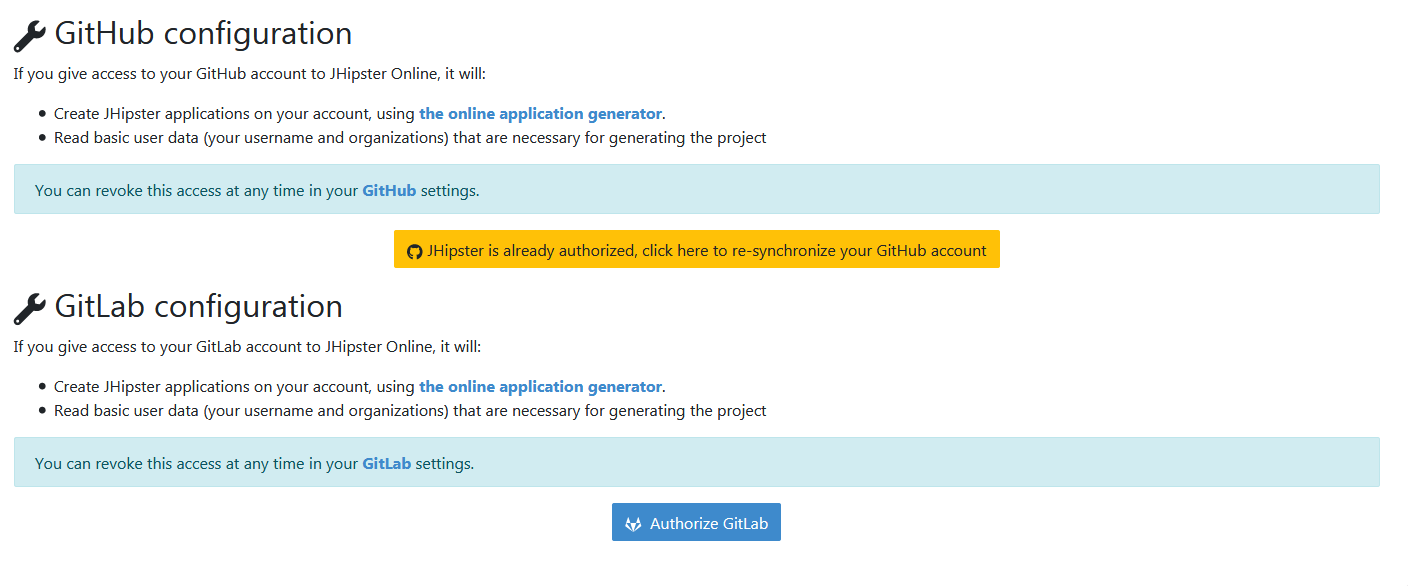Click 'Read basic user data' line under GitLab
Image resolution: width=1408 pixels, height=586 pixels.
tap(410, 411)
